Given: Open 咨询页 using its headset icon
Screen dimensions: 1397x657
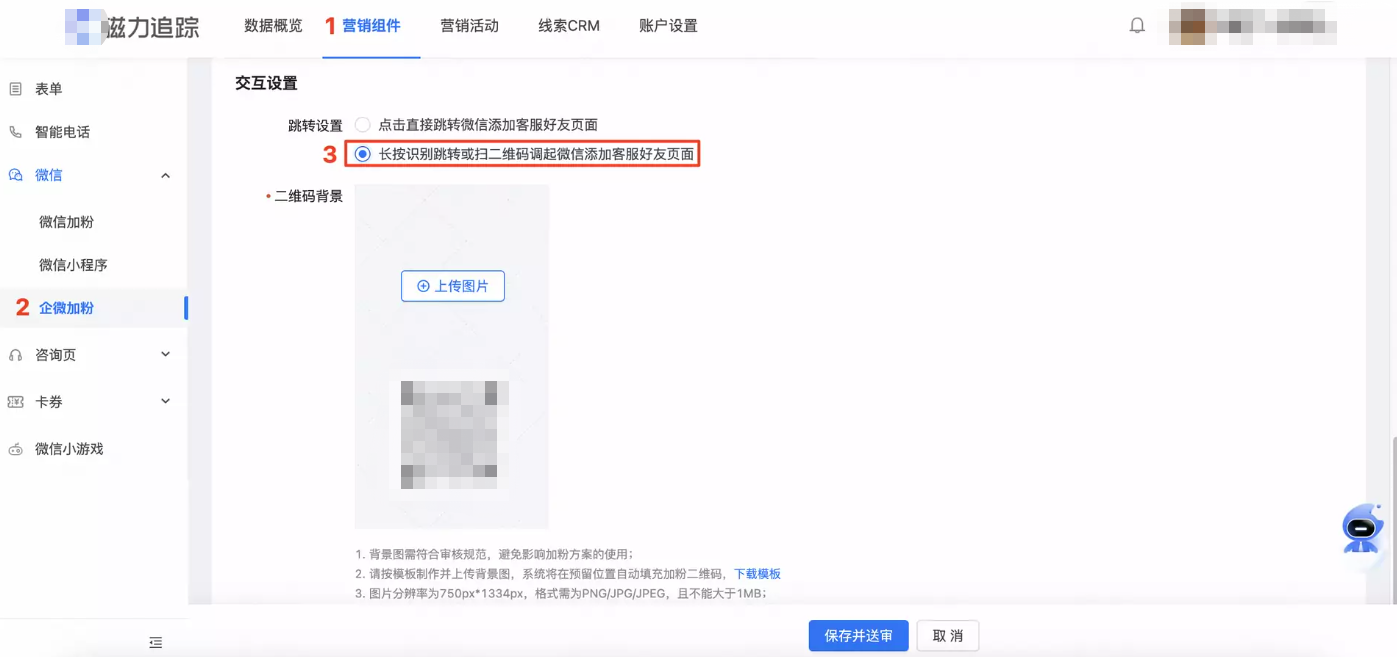Looking at the screenshot, I should (14, 354).
